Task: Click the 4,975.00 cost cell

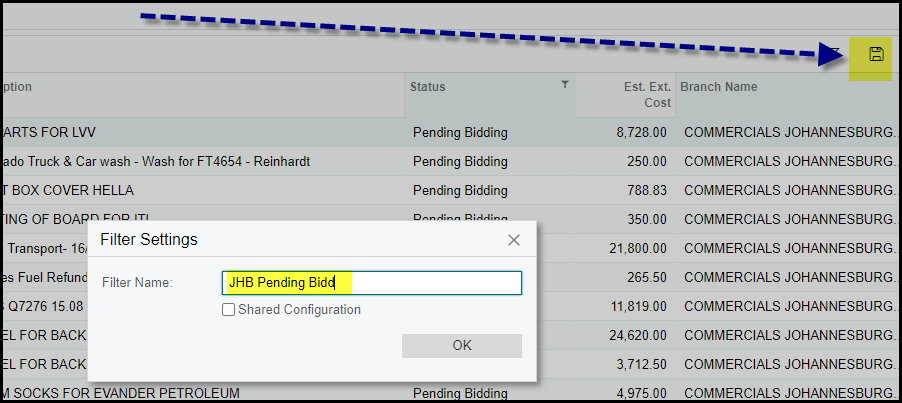Action: pos(642,393)
